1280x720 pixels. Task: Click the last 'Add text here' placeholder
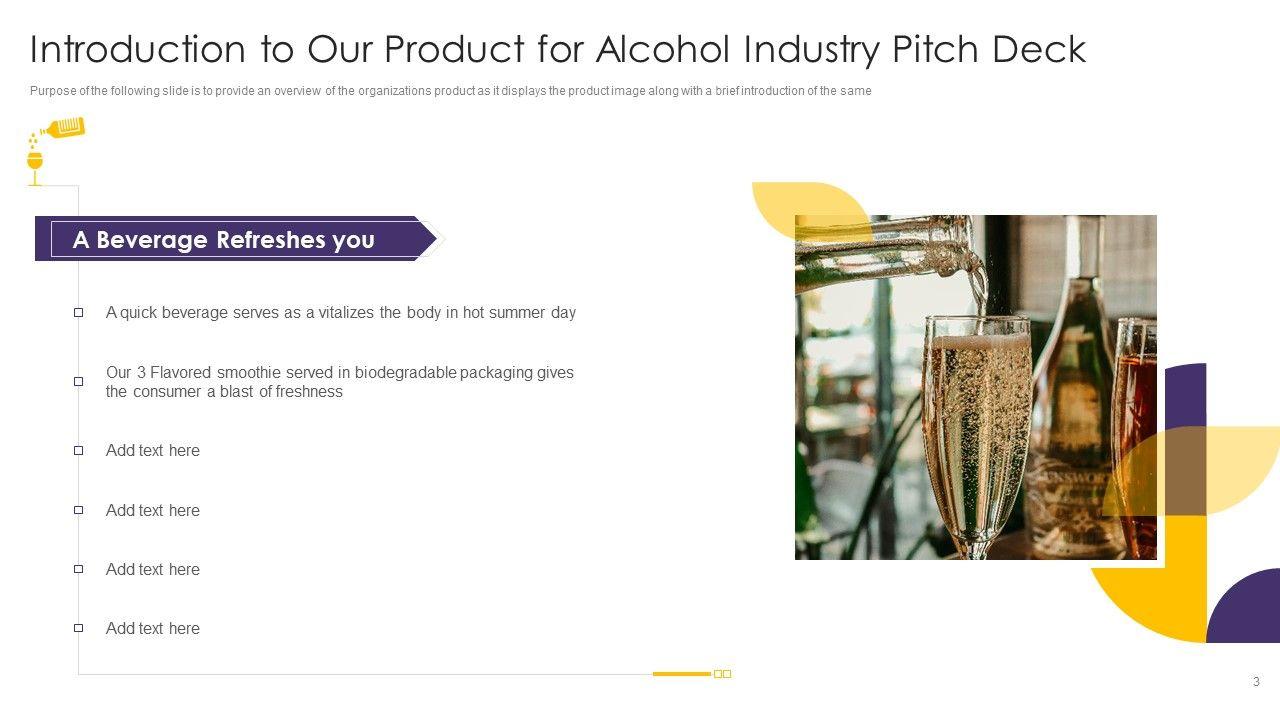pos(153,628)
